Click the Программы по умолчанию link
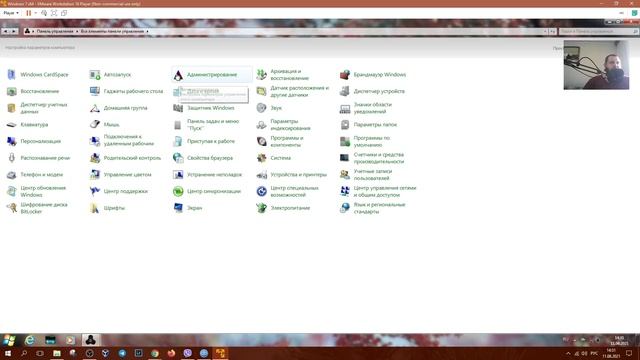The image size is (640, 360). click(371, 141)
